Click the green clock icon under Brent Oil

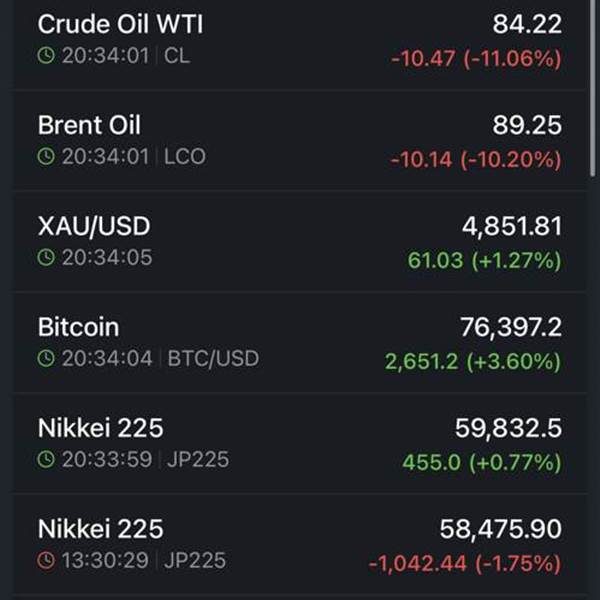tap(46, 157)
